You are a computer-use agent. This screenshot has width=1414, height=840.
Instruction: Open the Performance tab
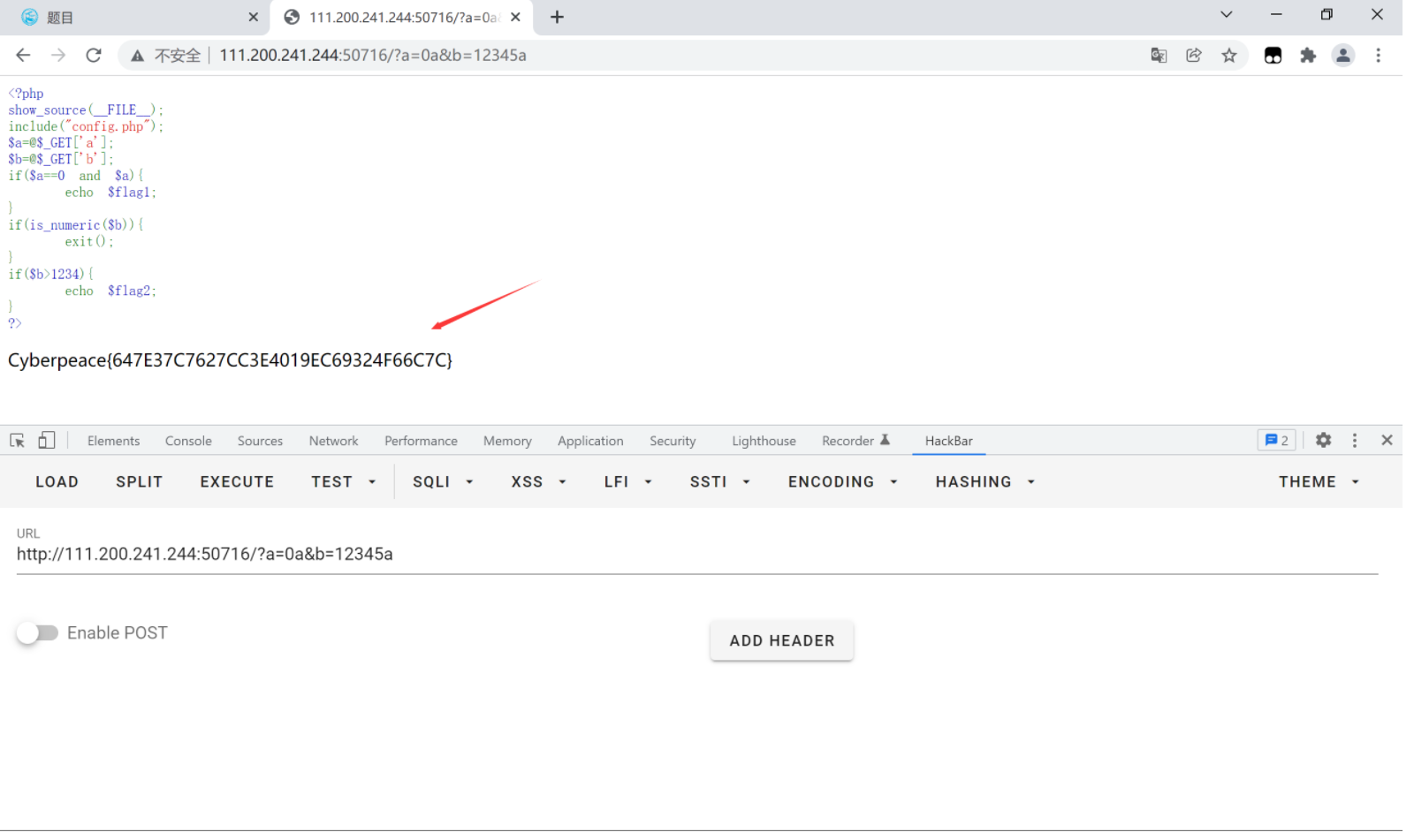click(421, 441)
